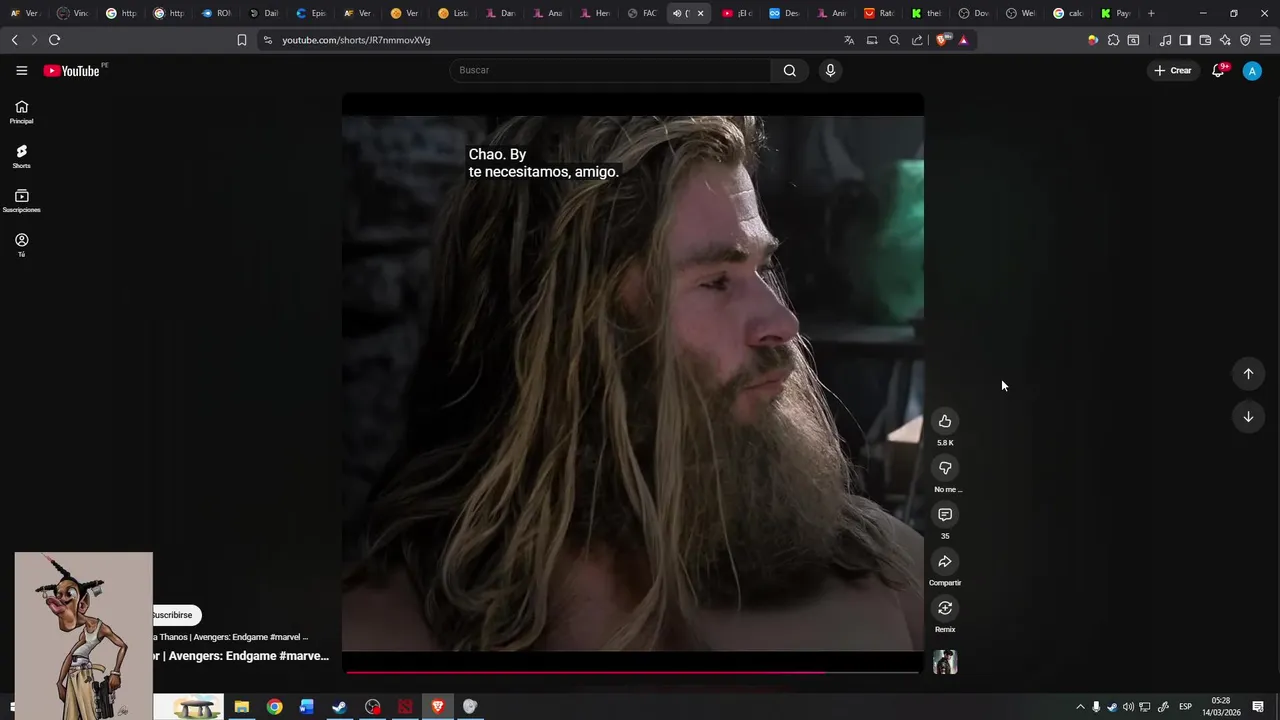1280x720 pixels.
Task: Click the Brave Rewards triangle icon
Action: 963,40
